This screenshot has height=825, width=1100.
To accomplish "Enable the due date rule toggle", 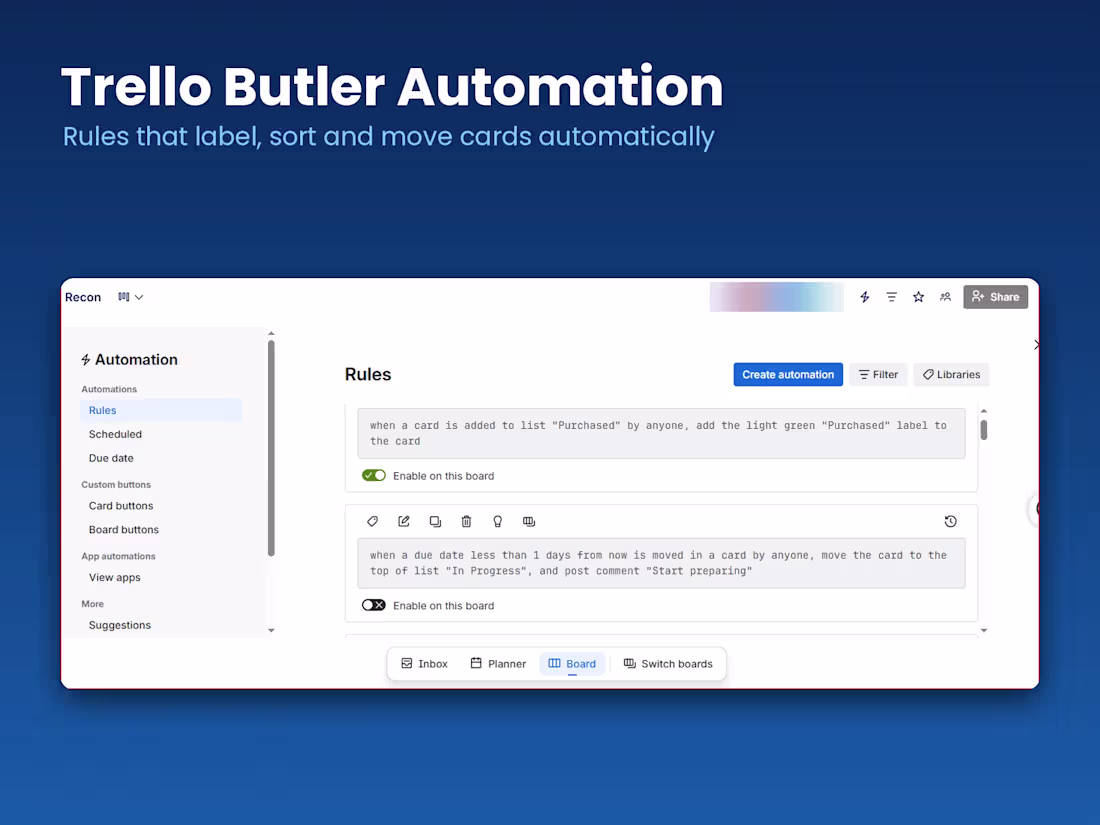I will coord(373,605).
